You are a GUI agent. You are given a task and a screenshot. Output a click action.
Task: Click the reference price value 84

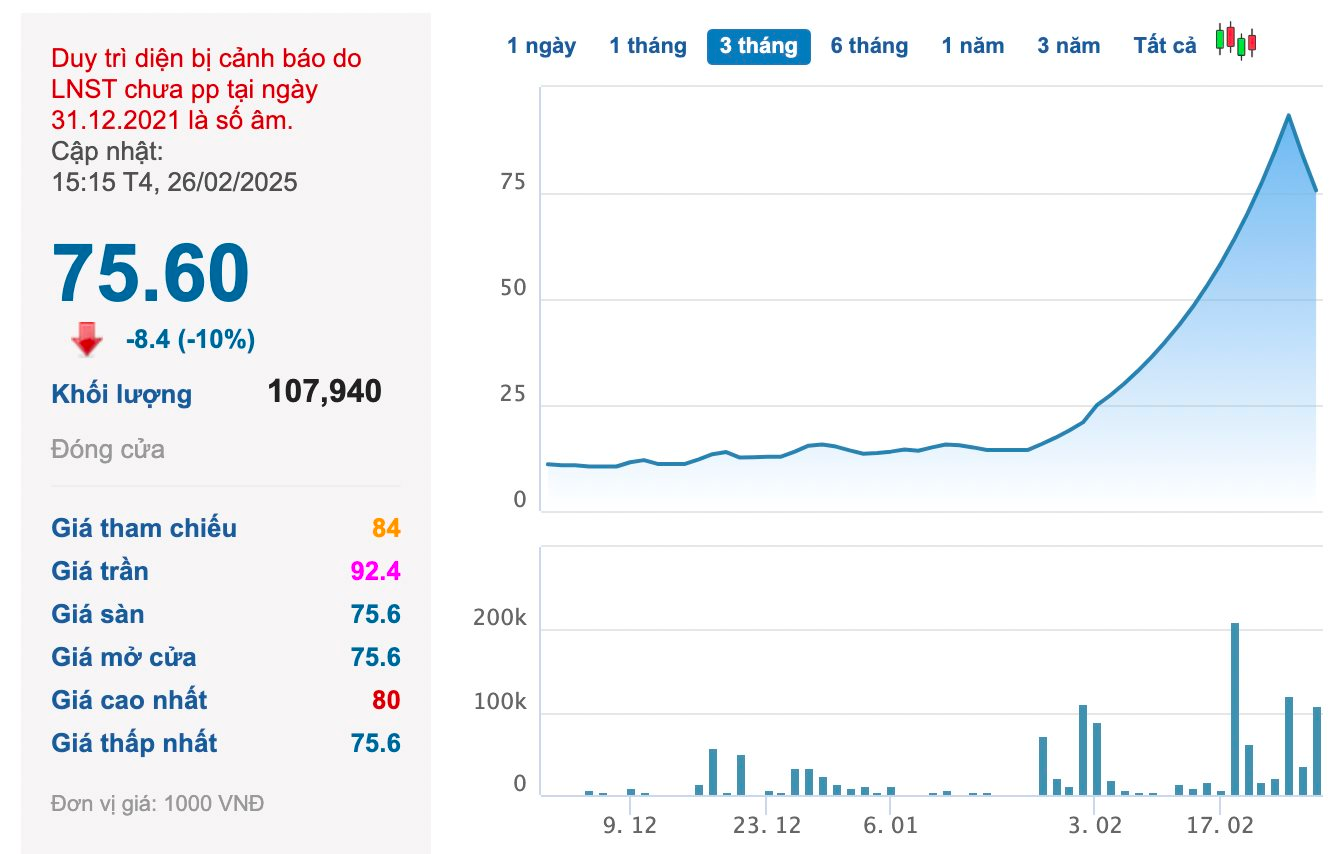385,528
